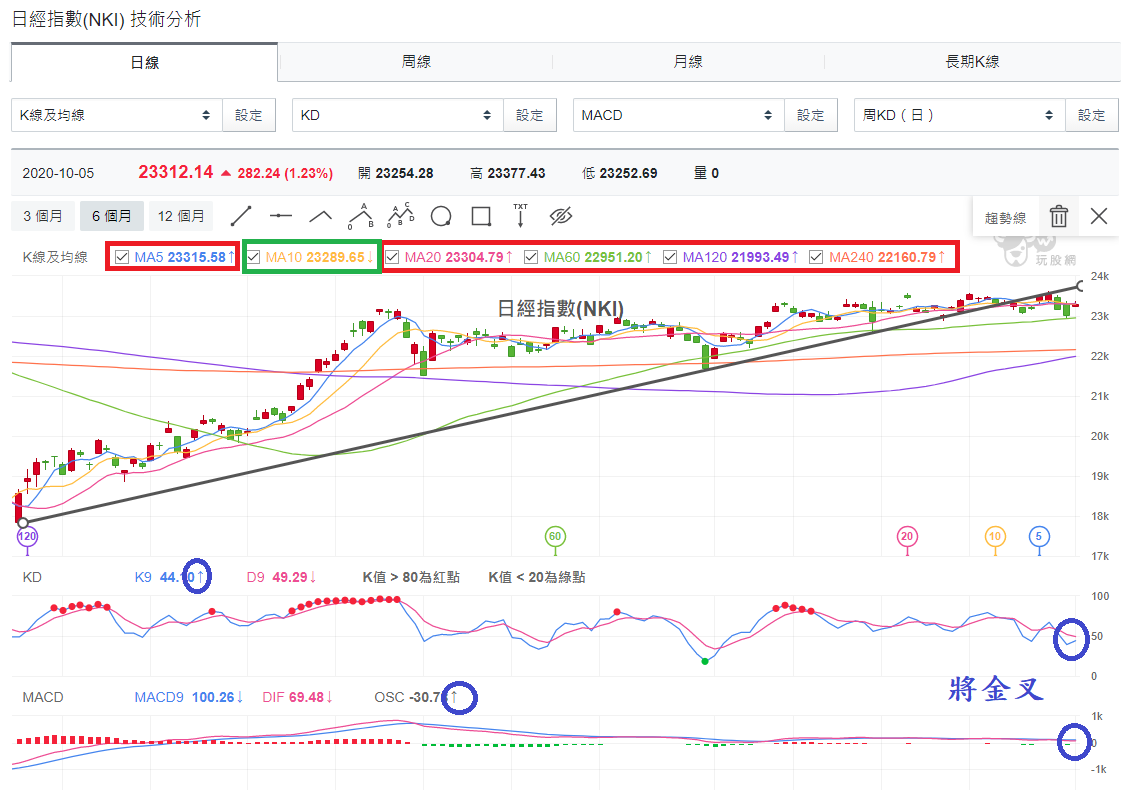
Task: Switch to the 周線 tab
Action: coord(416,62)
